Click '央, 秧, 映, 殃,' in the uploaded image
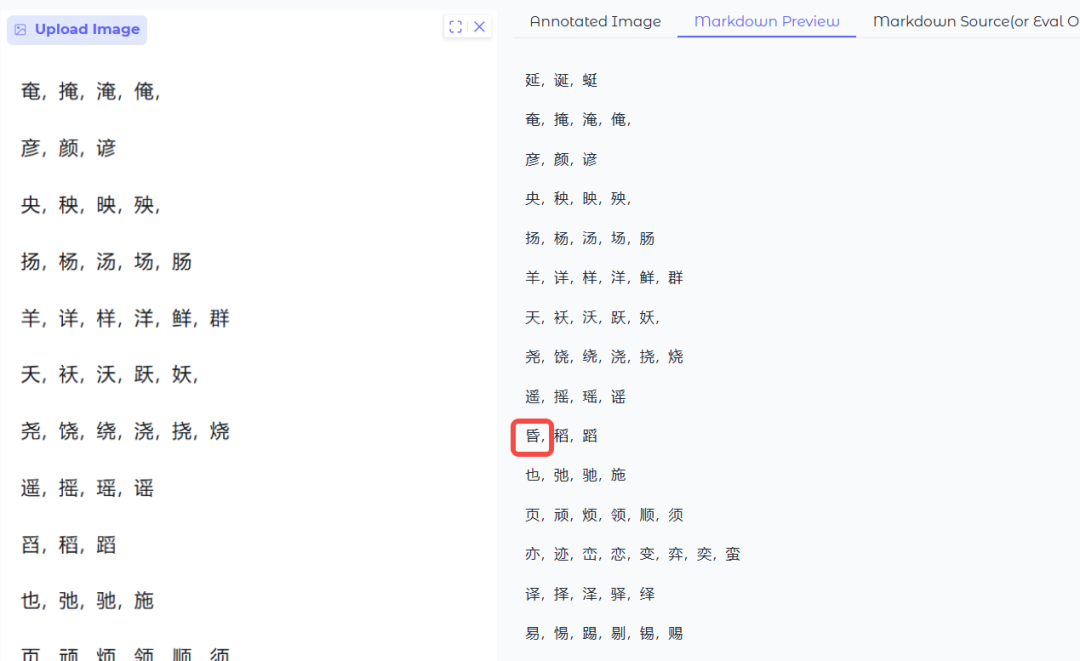This screenshot has height=661, width=1080. point(91,204)
